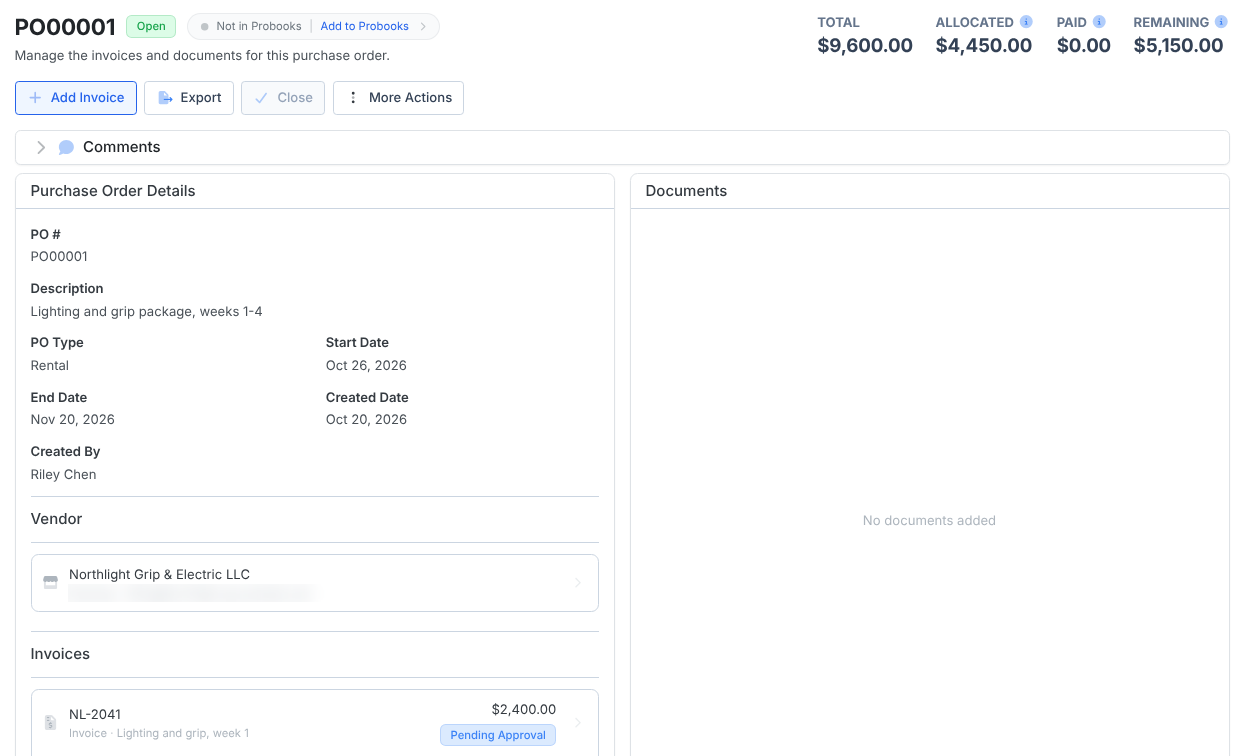
Task: Click the $0.00 paid amount
Action: coord(1084,45)
